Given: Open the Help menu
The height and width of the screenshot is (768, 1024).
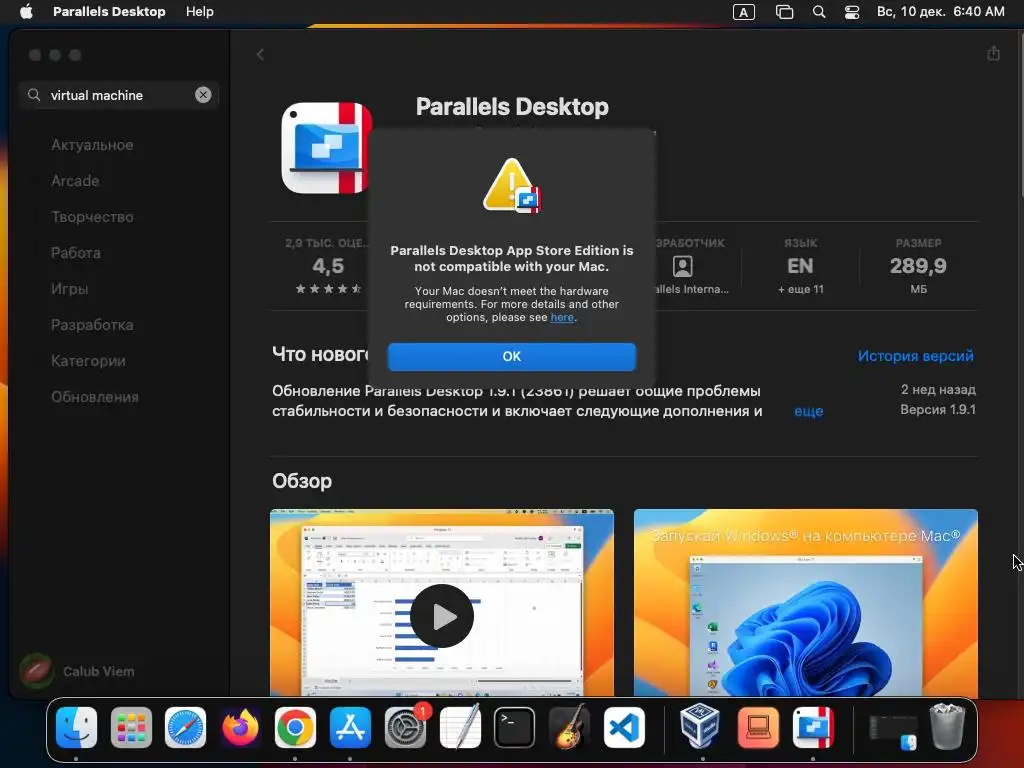Looking at the screenshot, I should coord(199,12).
